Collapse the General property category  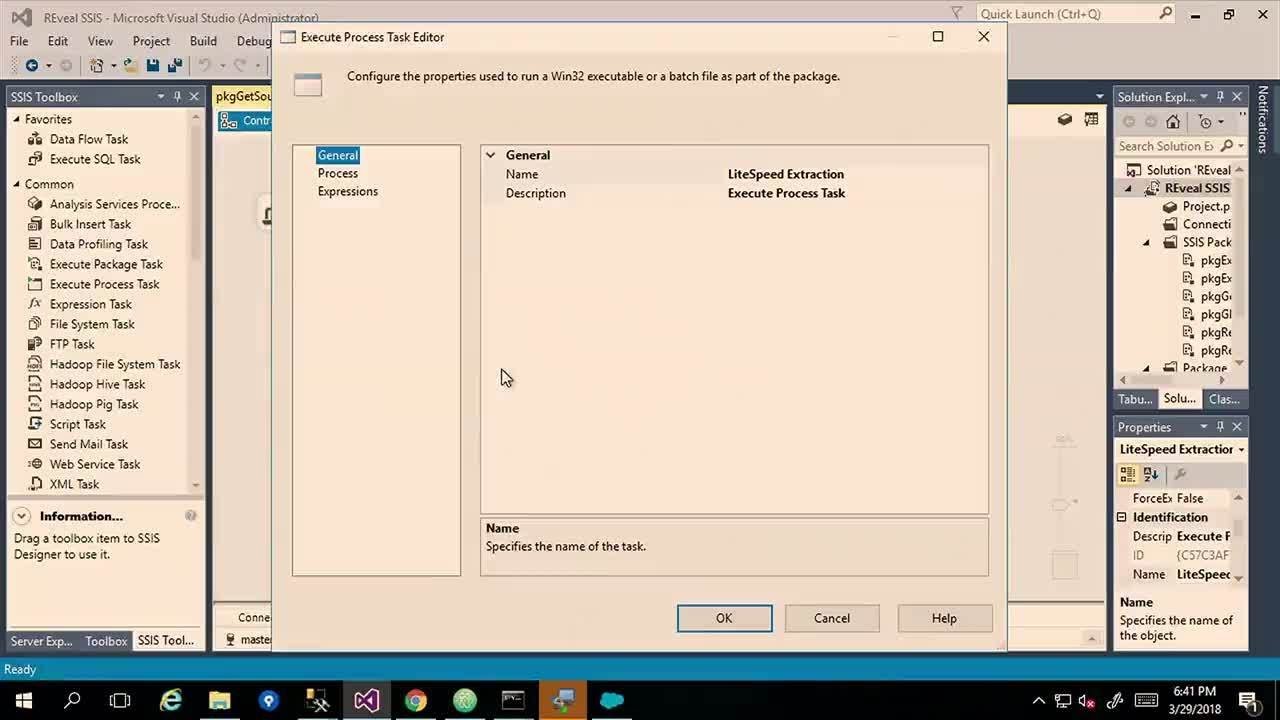490,155
